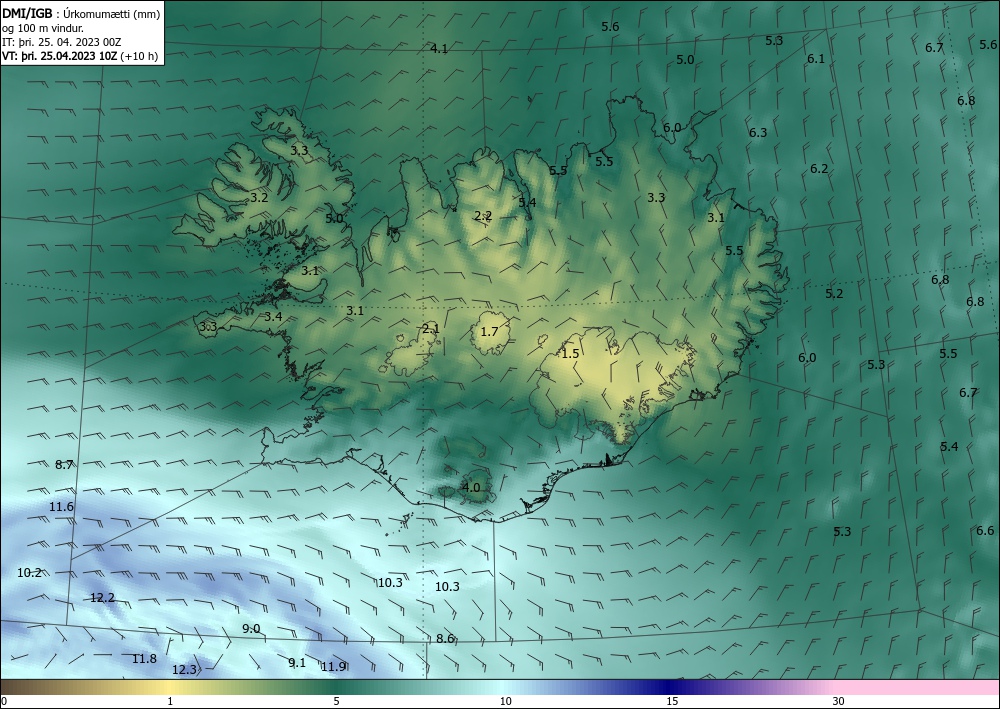This screenshot has height=709, width=1000.
Task: Click the 11.9 value on the map
Action: pos(333,667)
